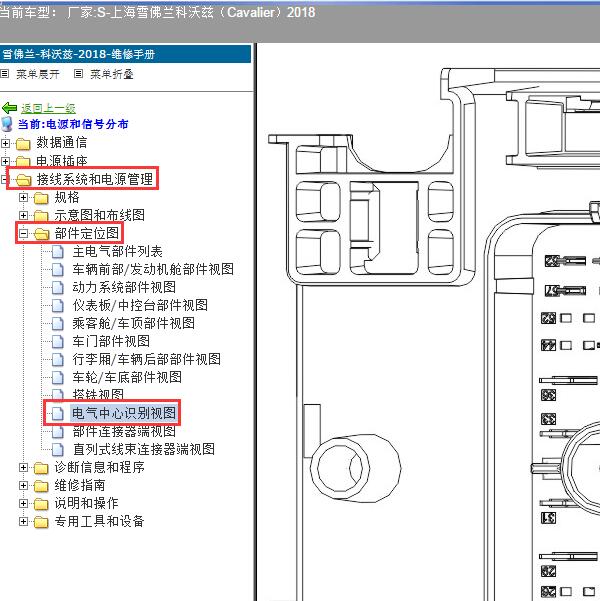Open 主电气部件列表 page
This screenshot has height=601, width=600.
click(117, 251)
